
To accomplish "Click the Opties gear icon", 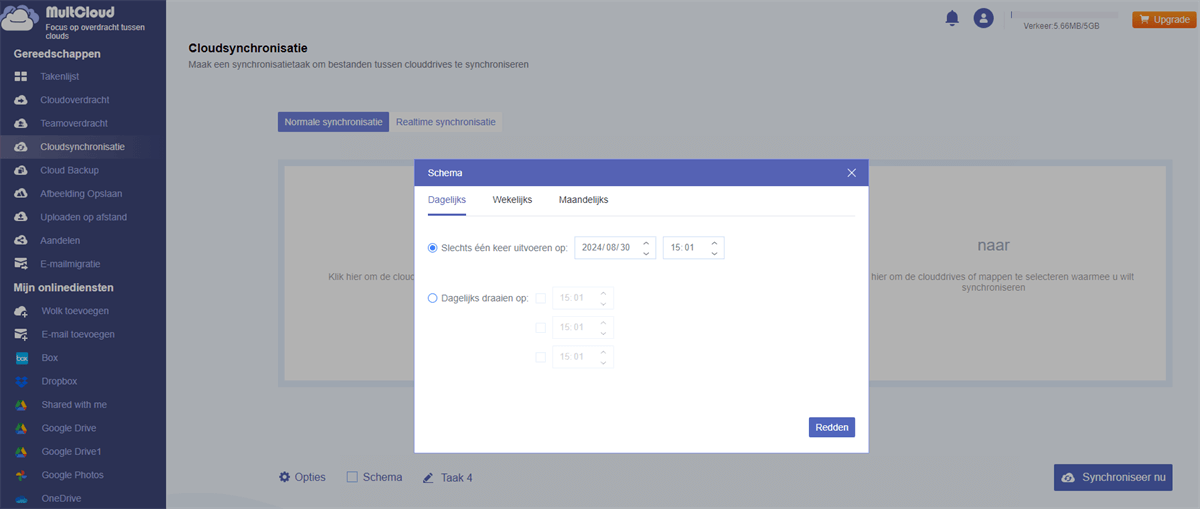I will pos(284,477).
